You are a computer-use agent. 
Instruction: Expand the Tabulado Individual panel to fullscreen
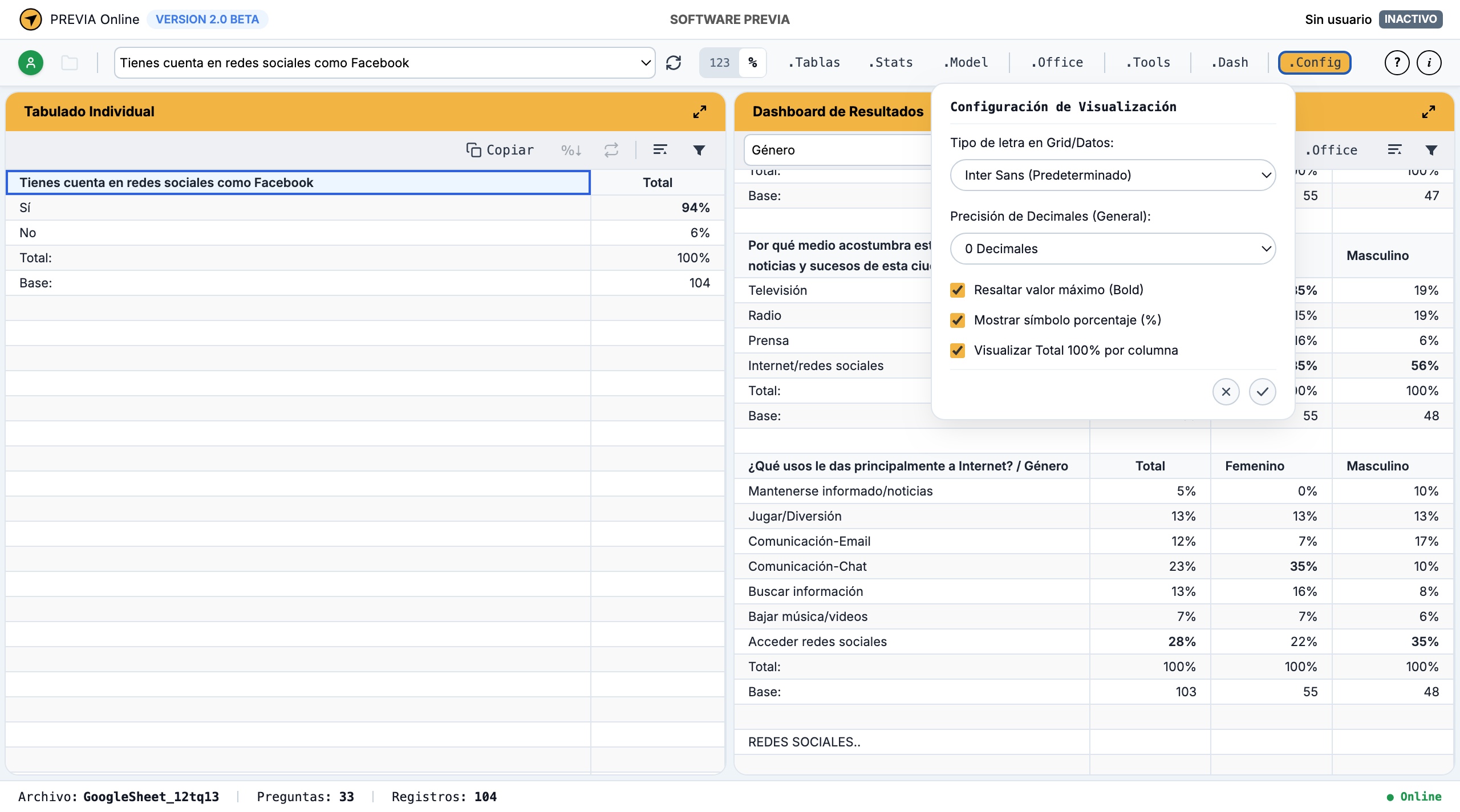tap(700, 112)
